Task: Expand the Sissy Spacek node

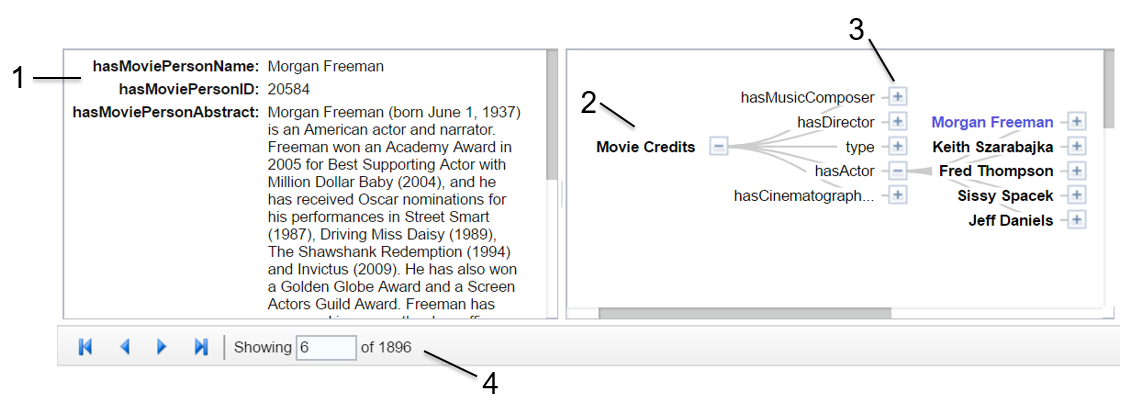Action: pos(1076,195)
